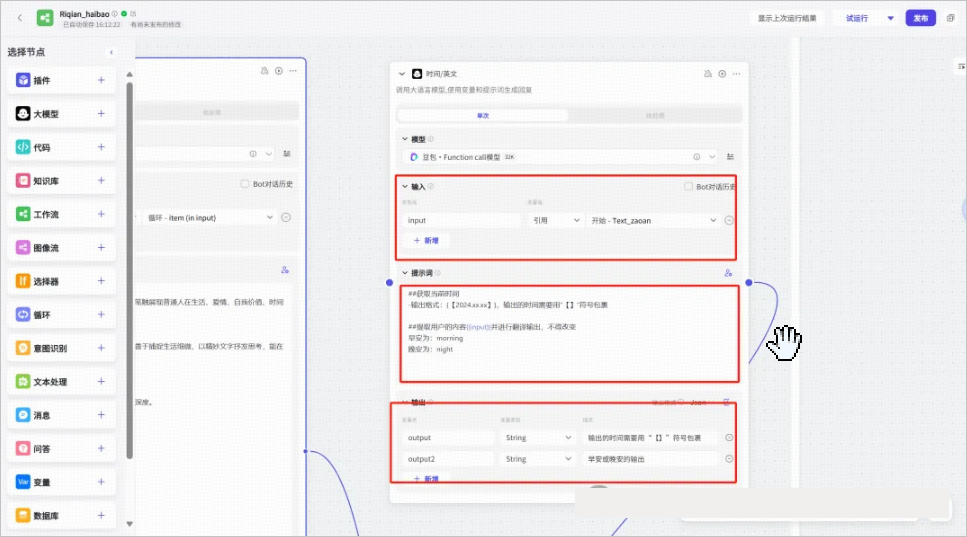This screenshot has height=537, width=967.
Task: Open String type dropdown for output
Action: (x=538, y=438)
